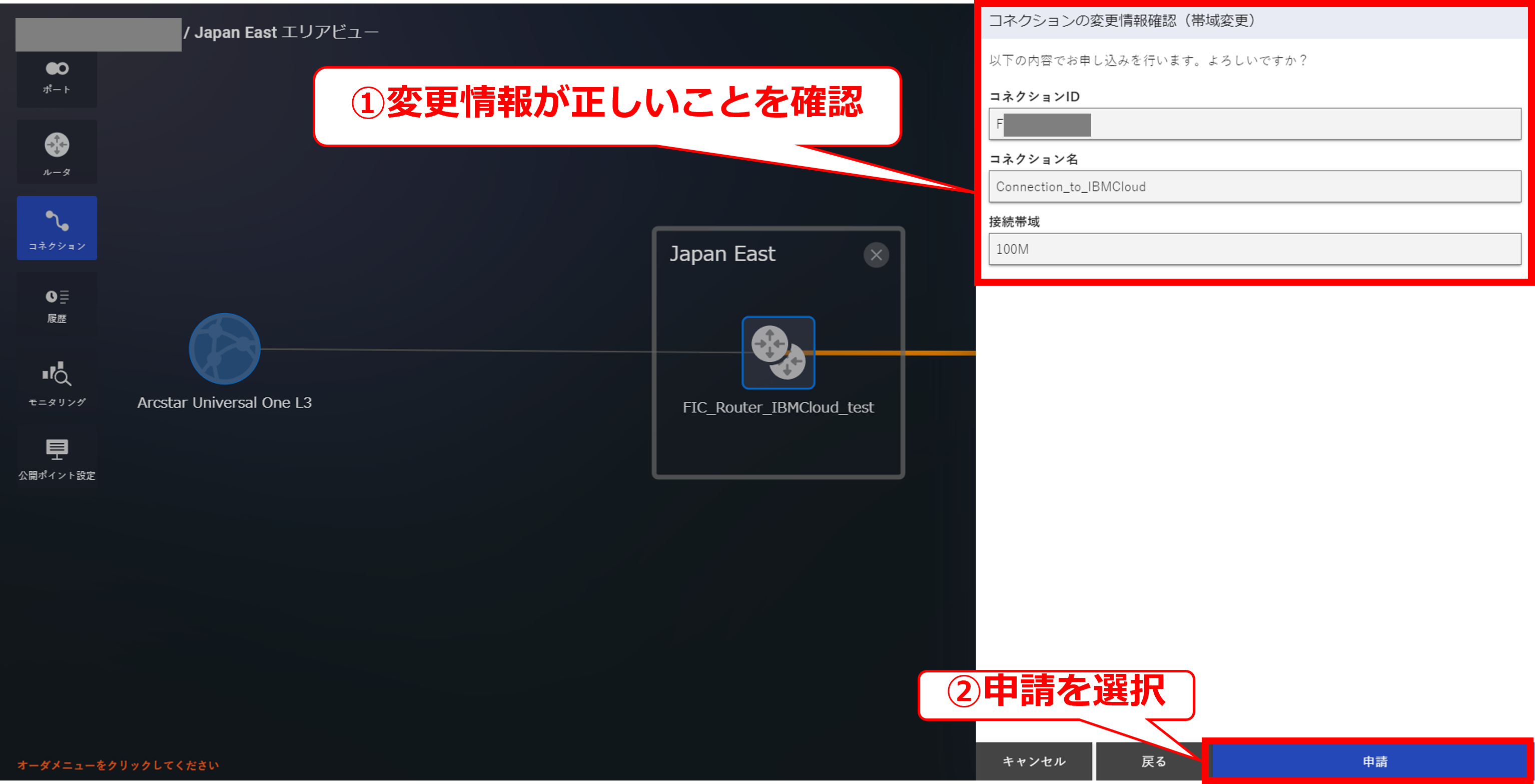Viewport: 1535px width, 784px height.
Task: Click the 接続帯域 field showing 100M
Action: pyautogui.click(x=1254, y=249)
